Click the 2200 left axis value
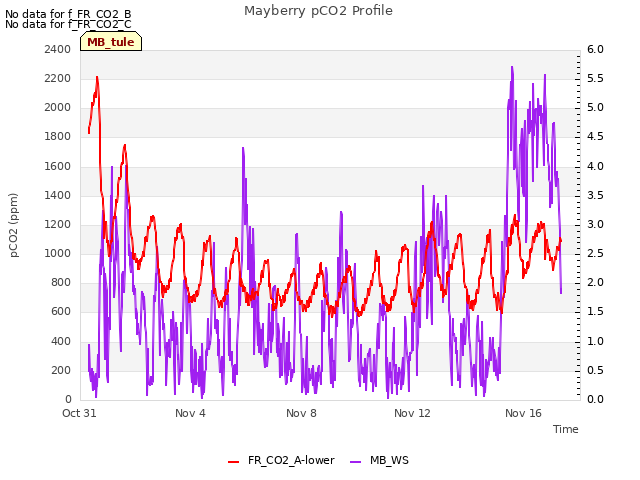This screenshot has width=640, height=480. coord(58,78)
